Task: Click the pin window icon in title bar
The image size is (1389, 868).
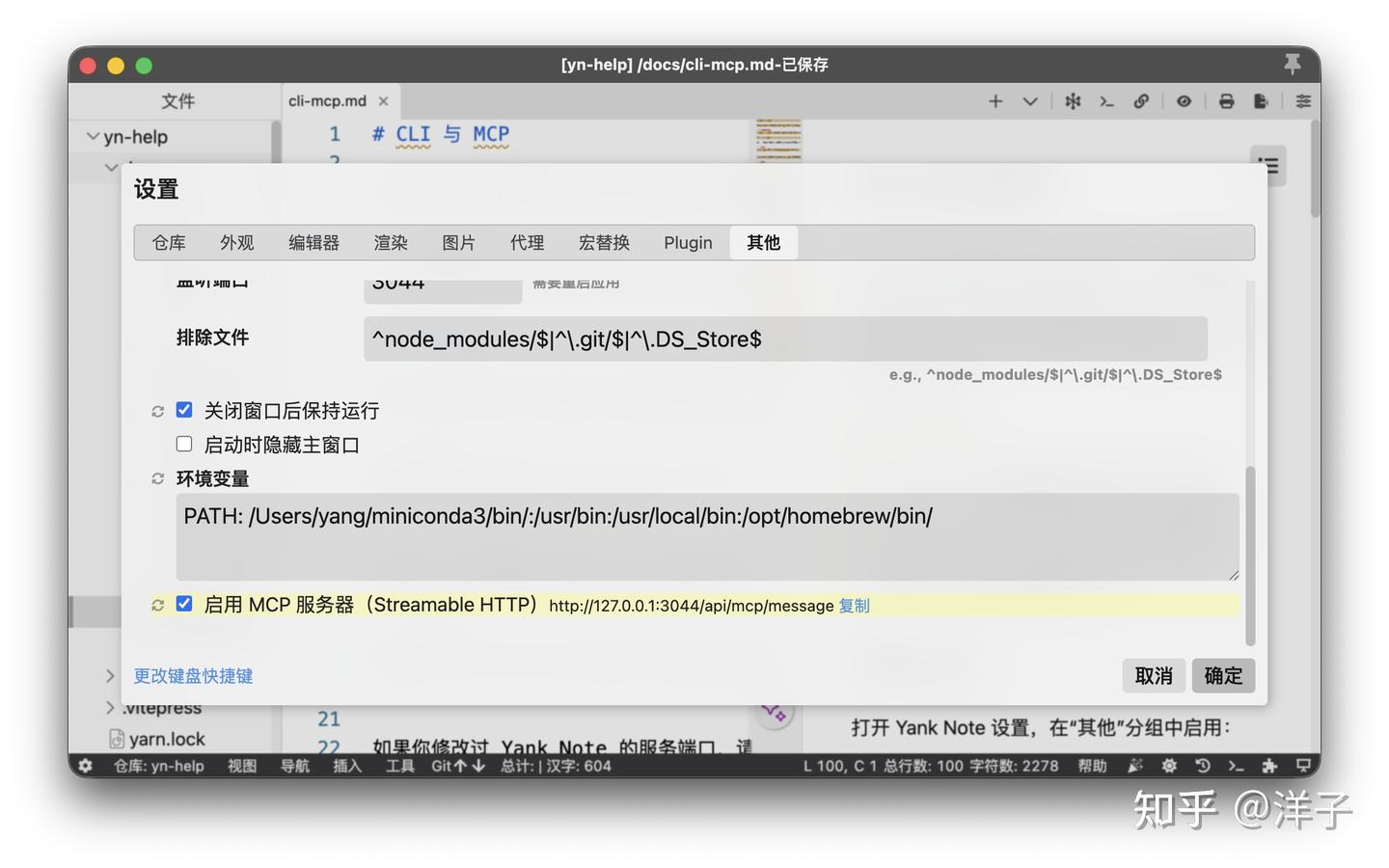Action: (x=1293, y=65)
